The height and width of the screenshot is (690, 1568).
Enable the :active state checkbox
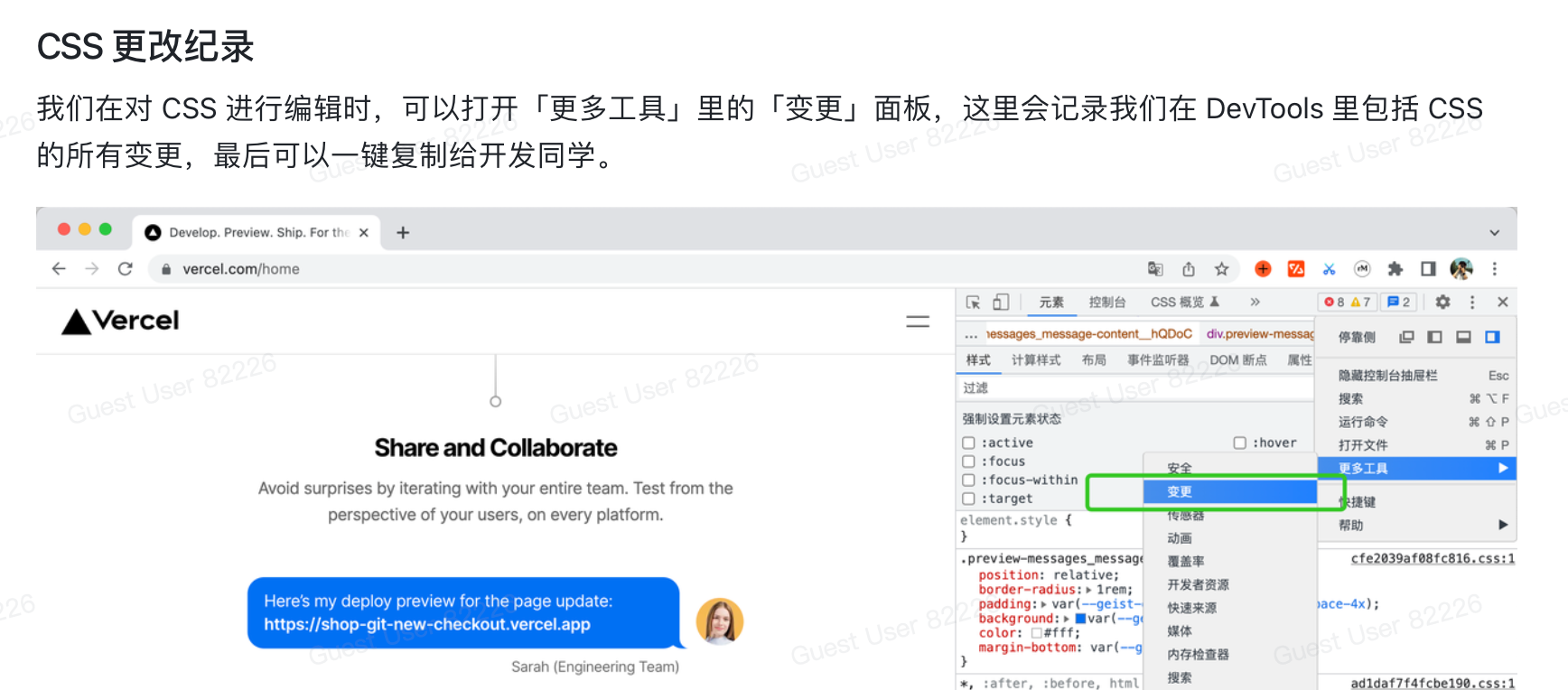[968, 443]
